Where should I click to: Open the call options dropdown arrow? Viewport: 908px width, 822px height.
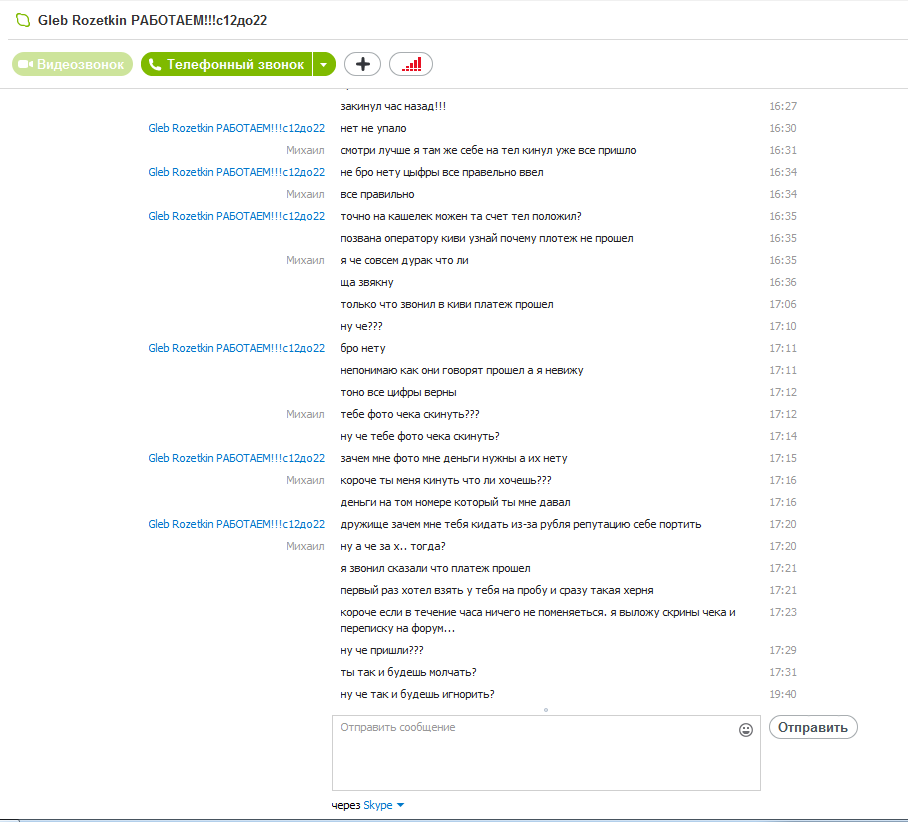coord(324,64)
